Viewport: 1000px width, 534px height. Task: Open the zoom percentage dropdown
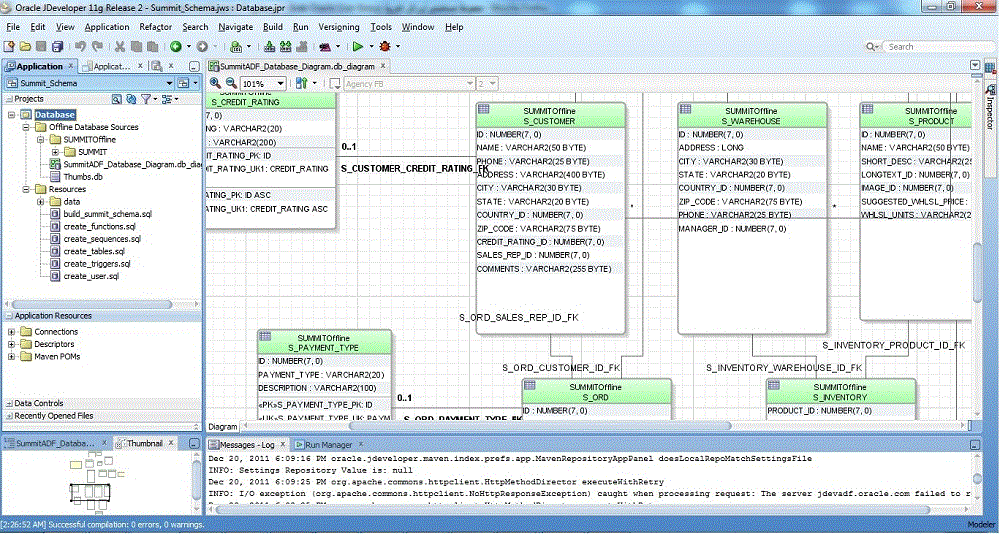tap(279, 84)
